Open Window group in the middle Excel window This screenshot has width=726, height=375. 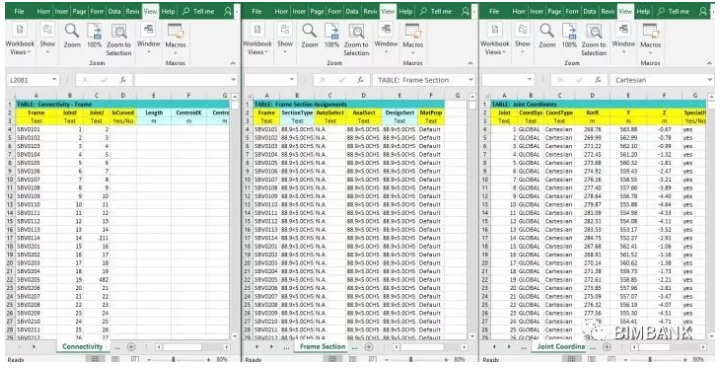[x=386, y=39]
